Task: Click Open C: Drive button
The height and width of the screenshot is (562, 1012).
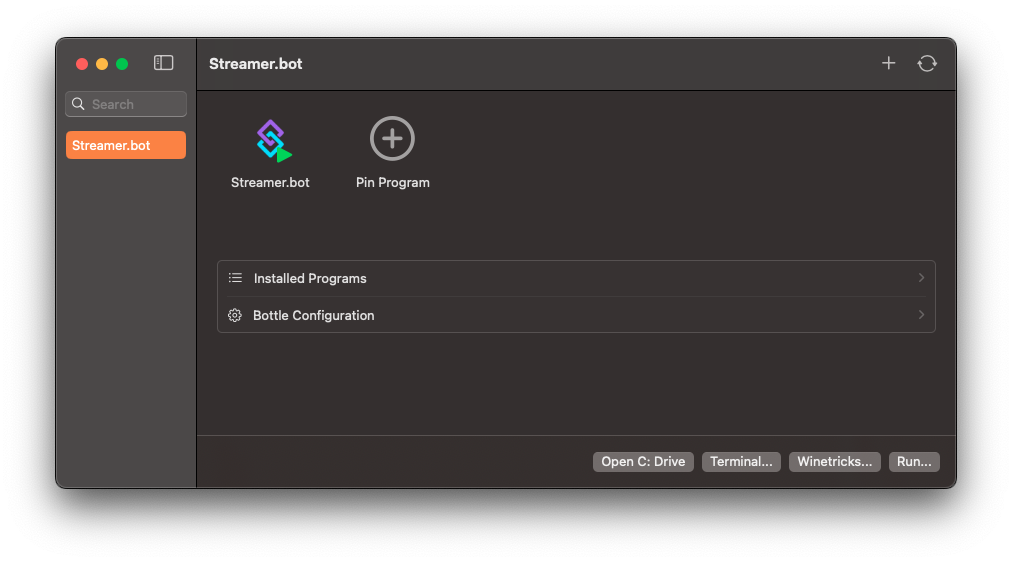Action: (643, 462)
